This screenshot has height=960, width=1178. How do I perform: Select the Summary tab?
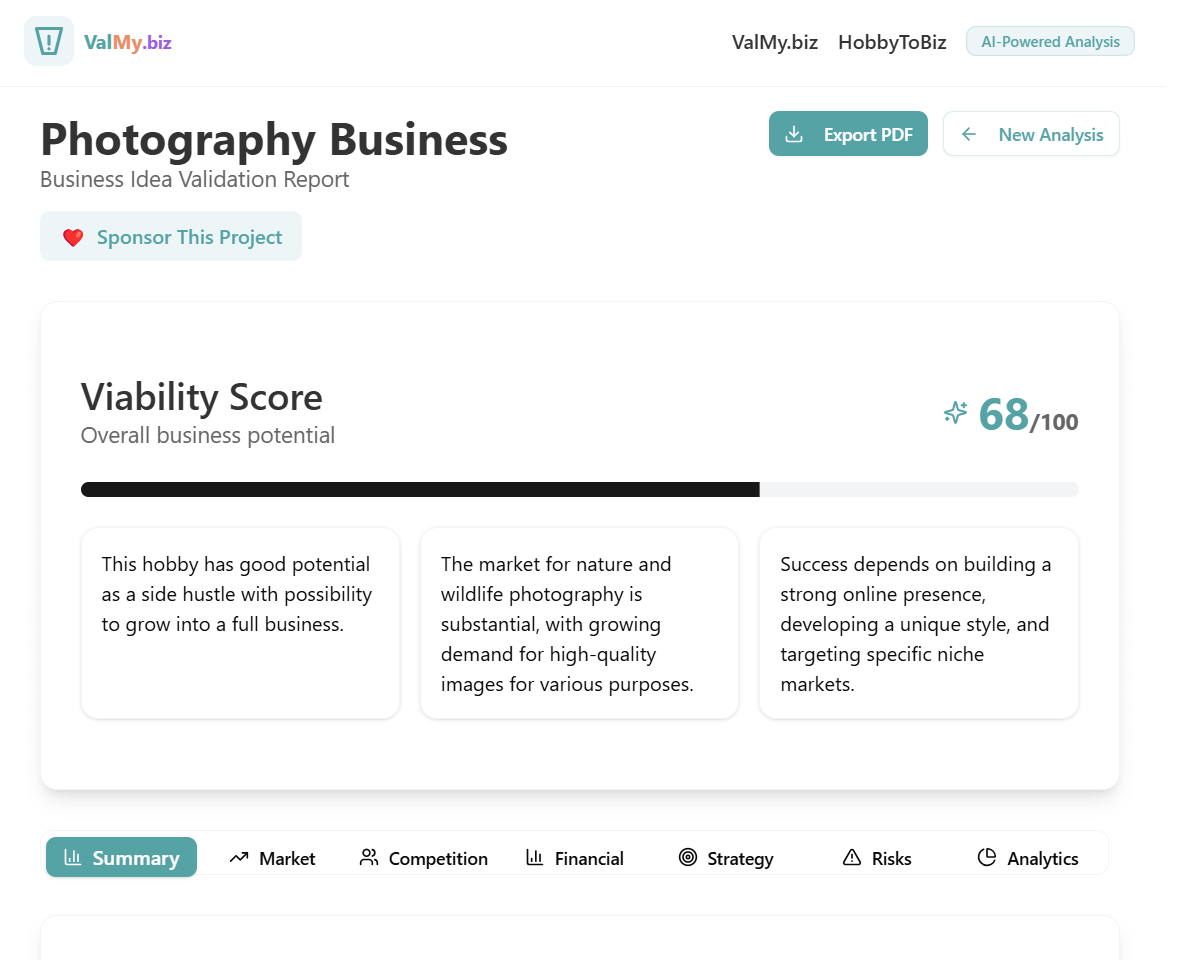122,857
